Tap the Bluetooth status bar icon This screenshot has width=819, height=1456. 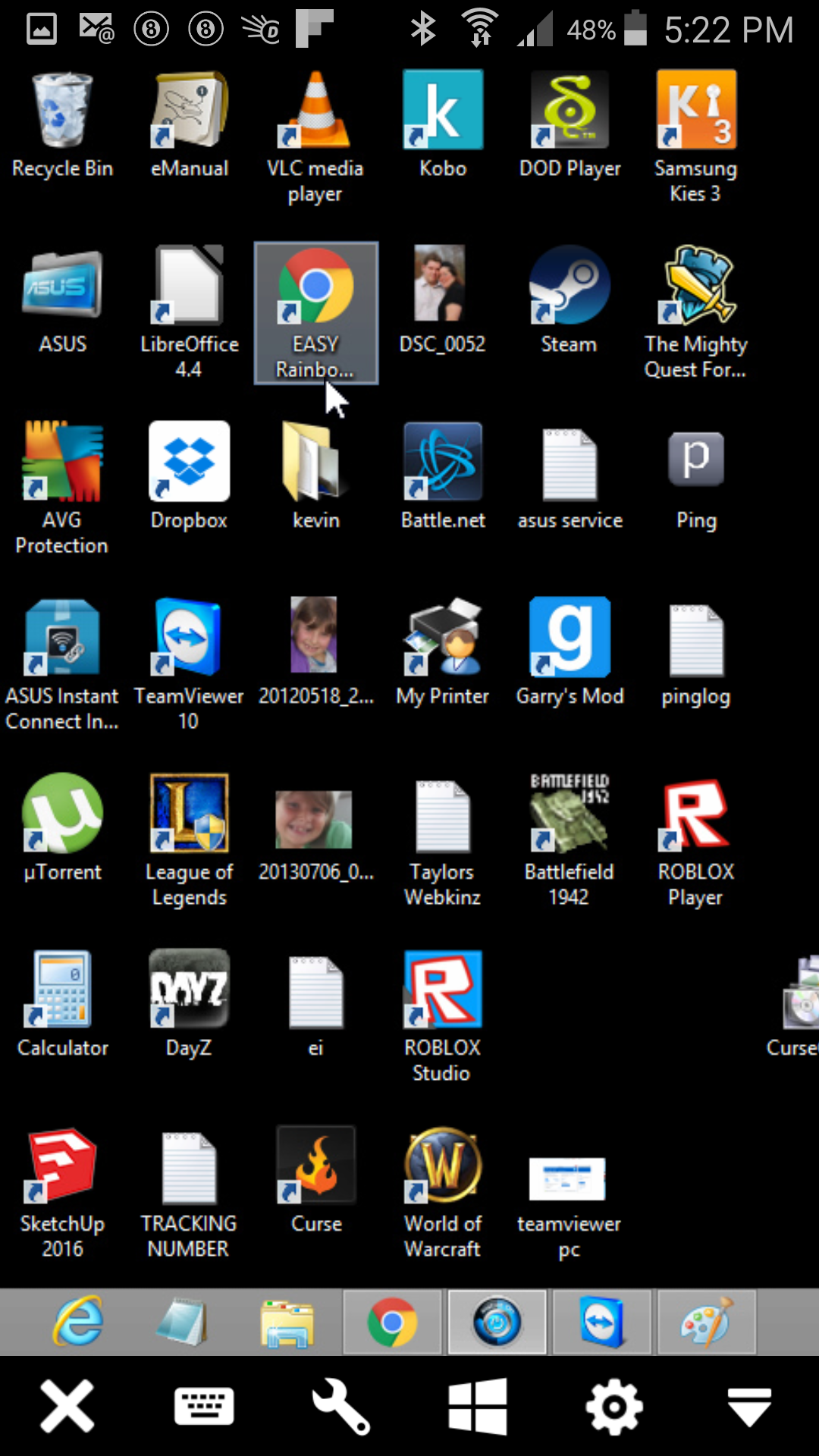pyautogui.click(x=423, y=29)
